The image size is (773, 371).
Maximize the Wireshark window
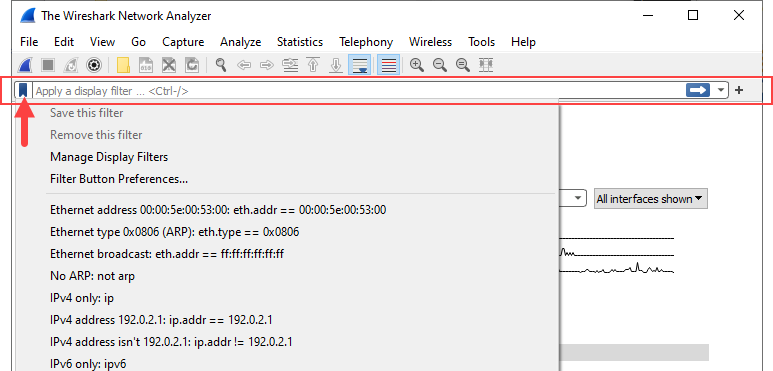[x=693, y=15]
